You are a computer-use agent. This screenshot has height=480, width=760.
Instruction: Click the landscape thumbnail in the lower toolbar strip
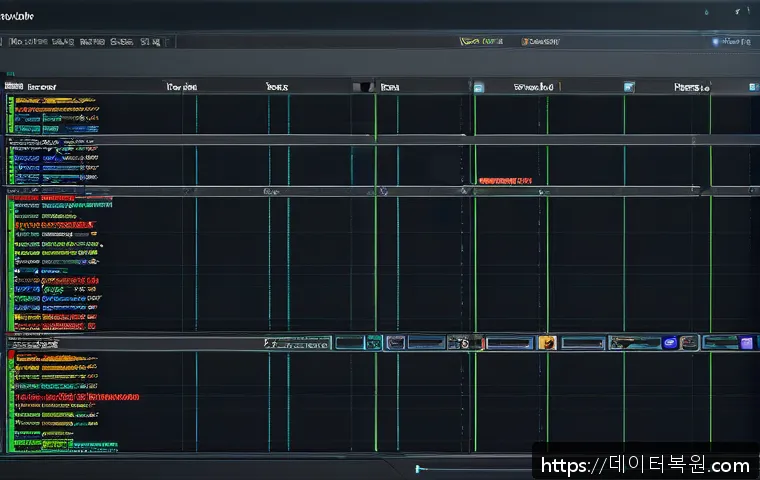click(x=634, y=343)
